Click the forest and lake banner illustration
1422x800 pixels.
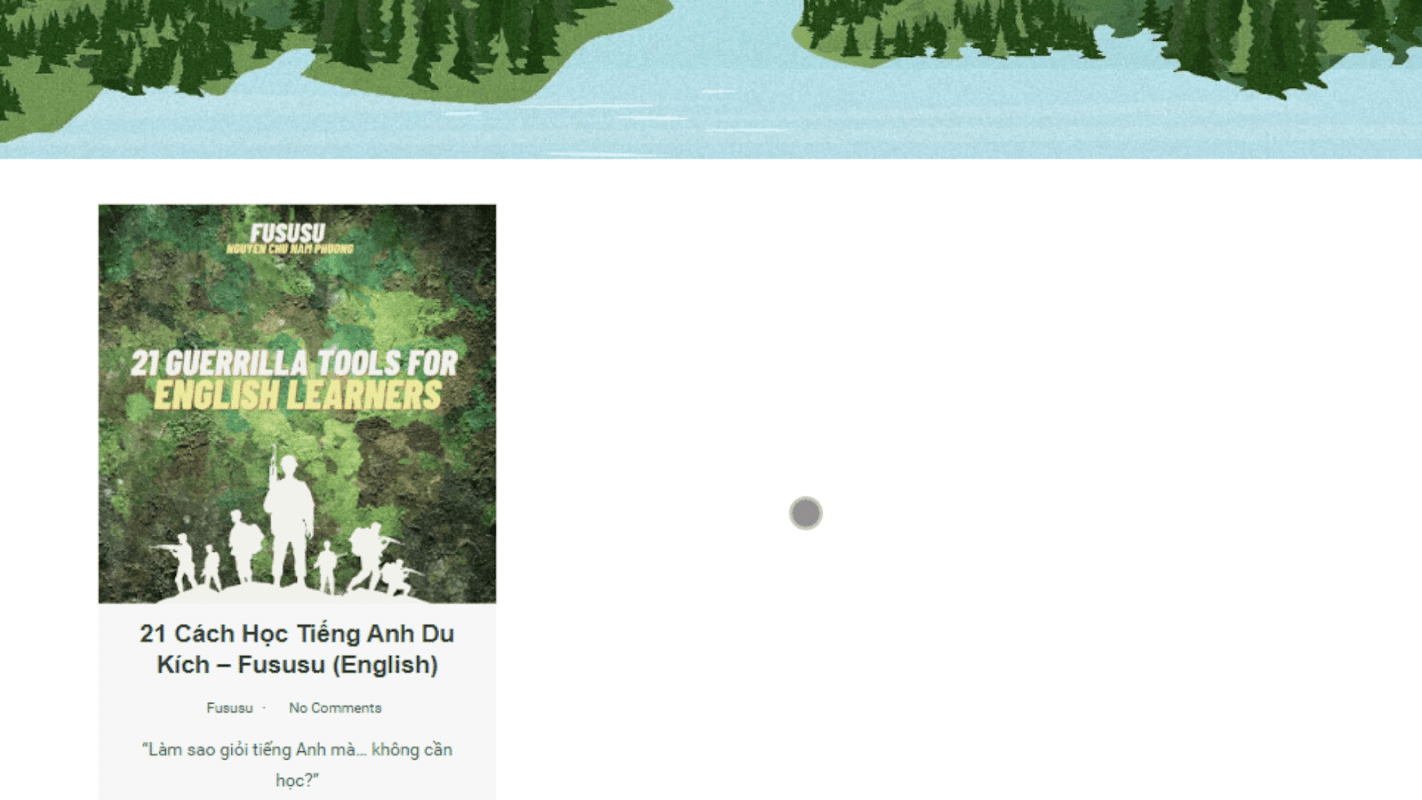click(x=711, y=79)
